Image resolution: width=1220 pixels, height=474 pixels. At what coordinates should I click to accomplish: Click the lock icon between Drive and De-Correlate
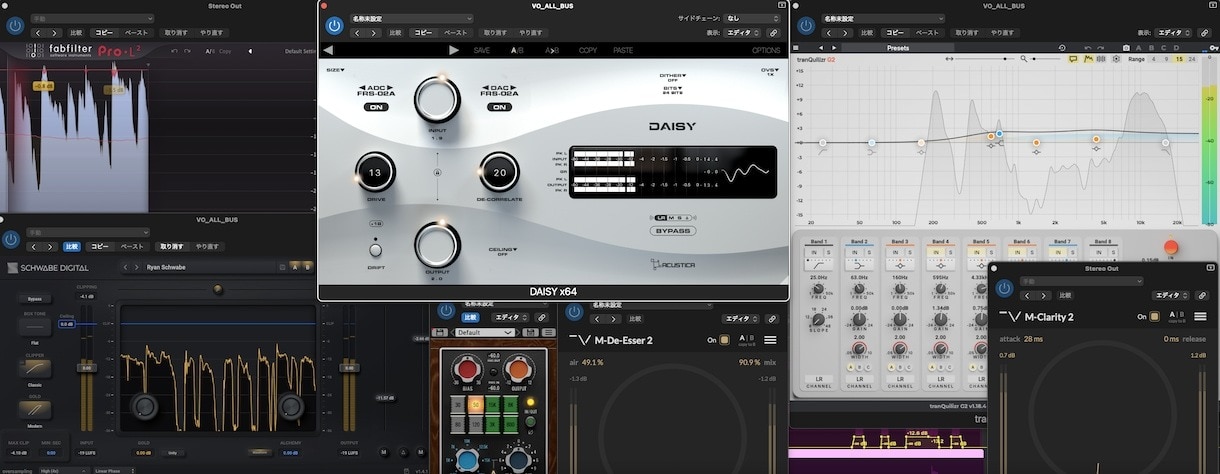tap(436, 173)
